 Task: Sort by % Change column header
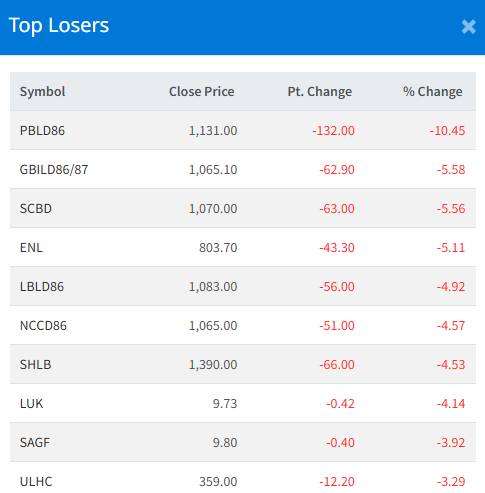[432, 91]
